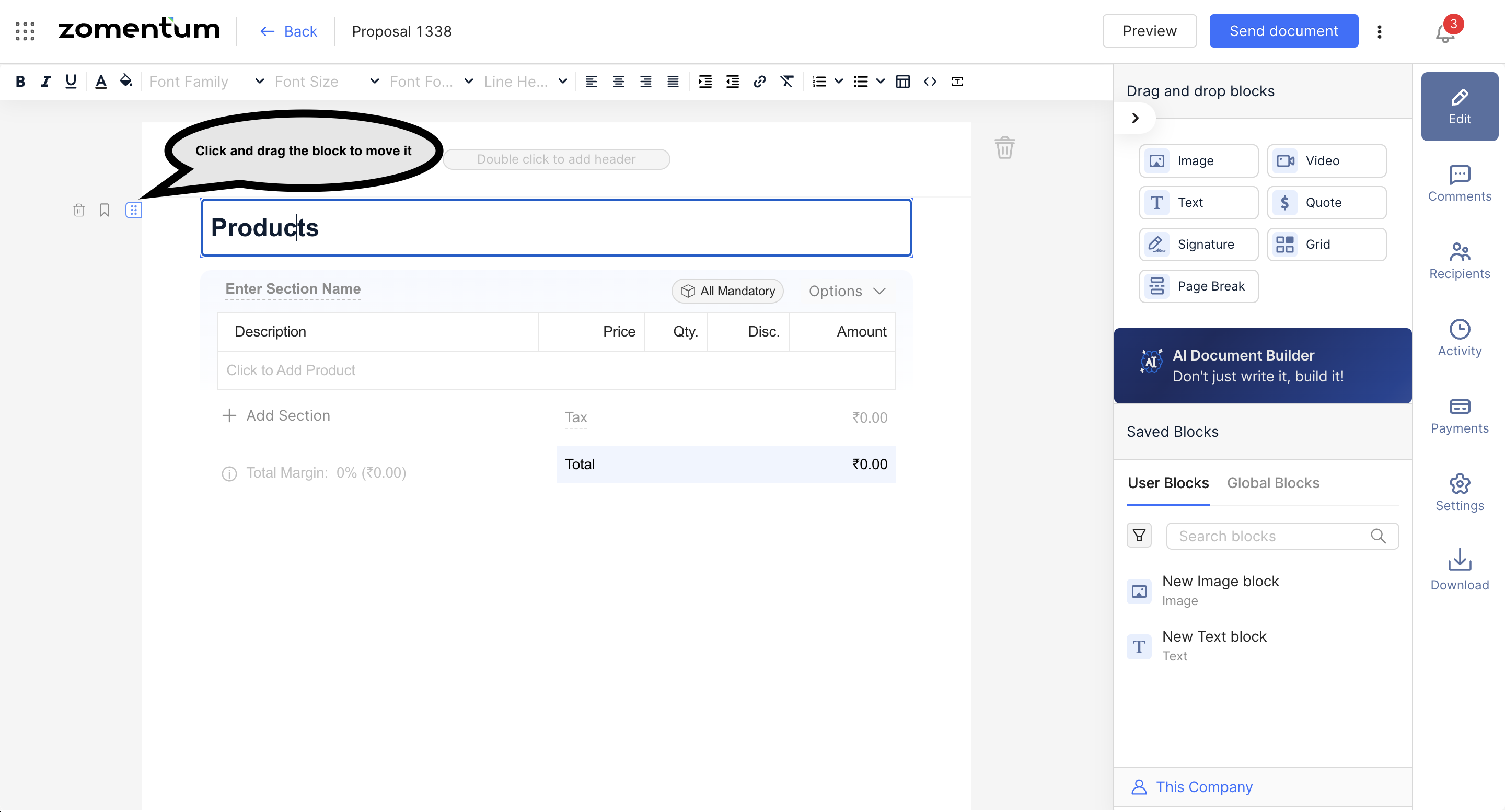
Task: Open the text font color picker
Action: [100, 82]
